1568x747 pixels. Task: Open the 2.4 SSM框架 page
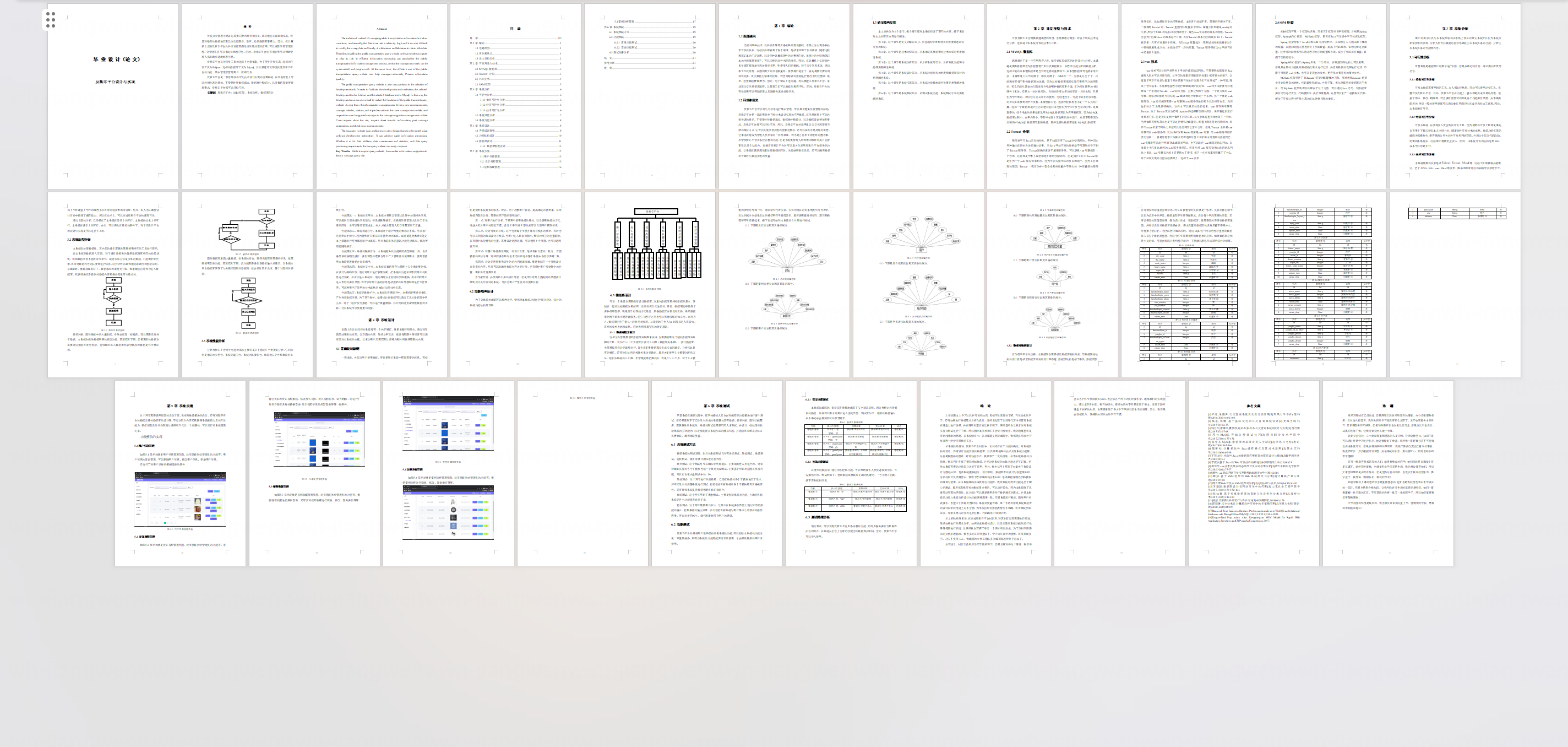point(1320,96)
